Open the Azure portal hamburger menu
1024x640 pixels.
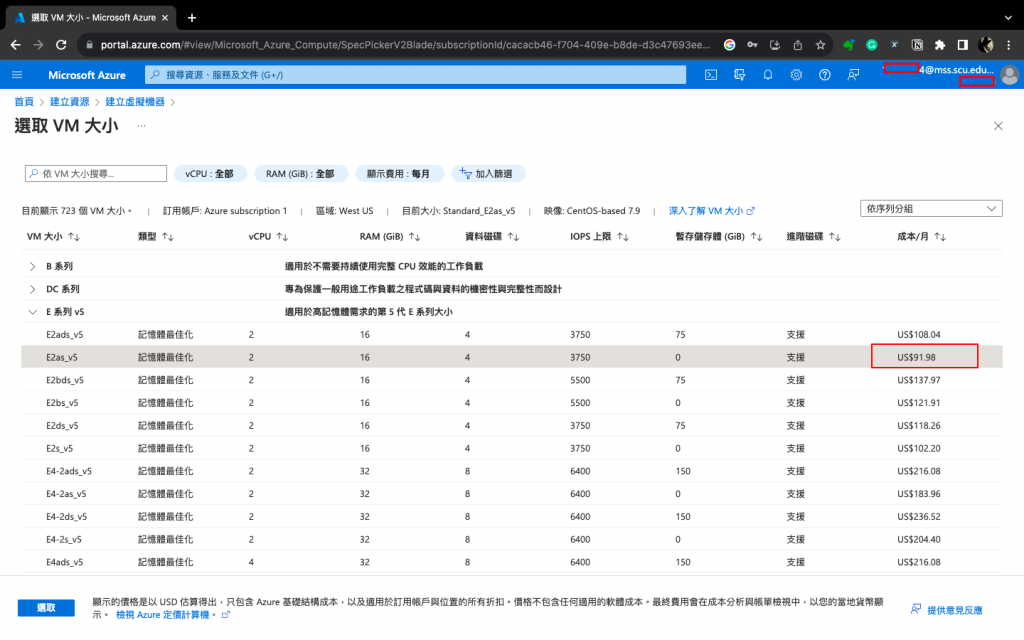pos(17,75)
